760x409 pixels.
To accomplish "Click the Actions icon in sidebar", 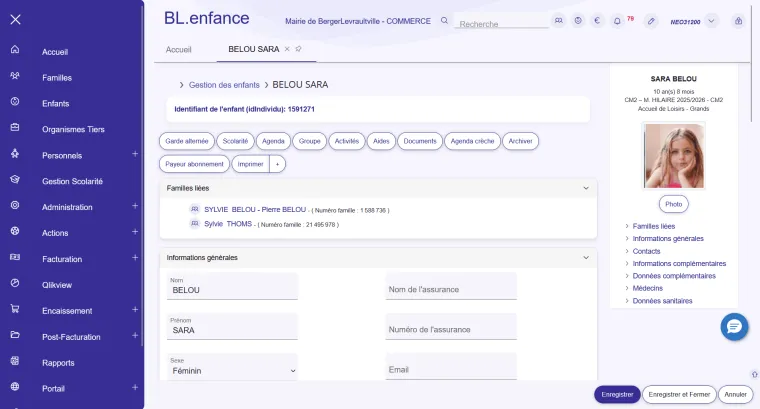I will [15, 231].
